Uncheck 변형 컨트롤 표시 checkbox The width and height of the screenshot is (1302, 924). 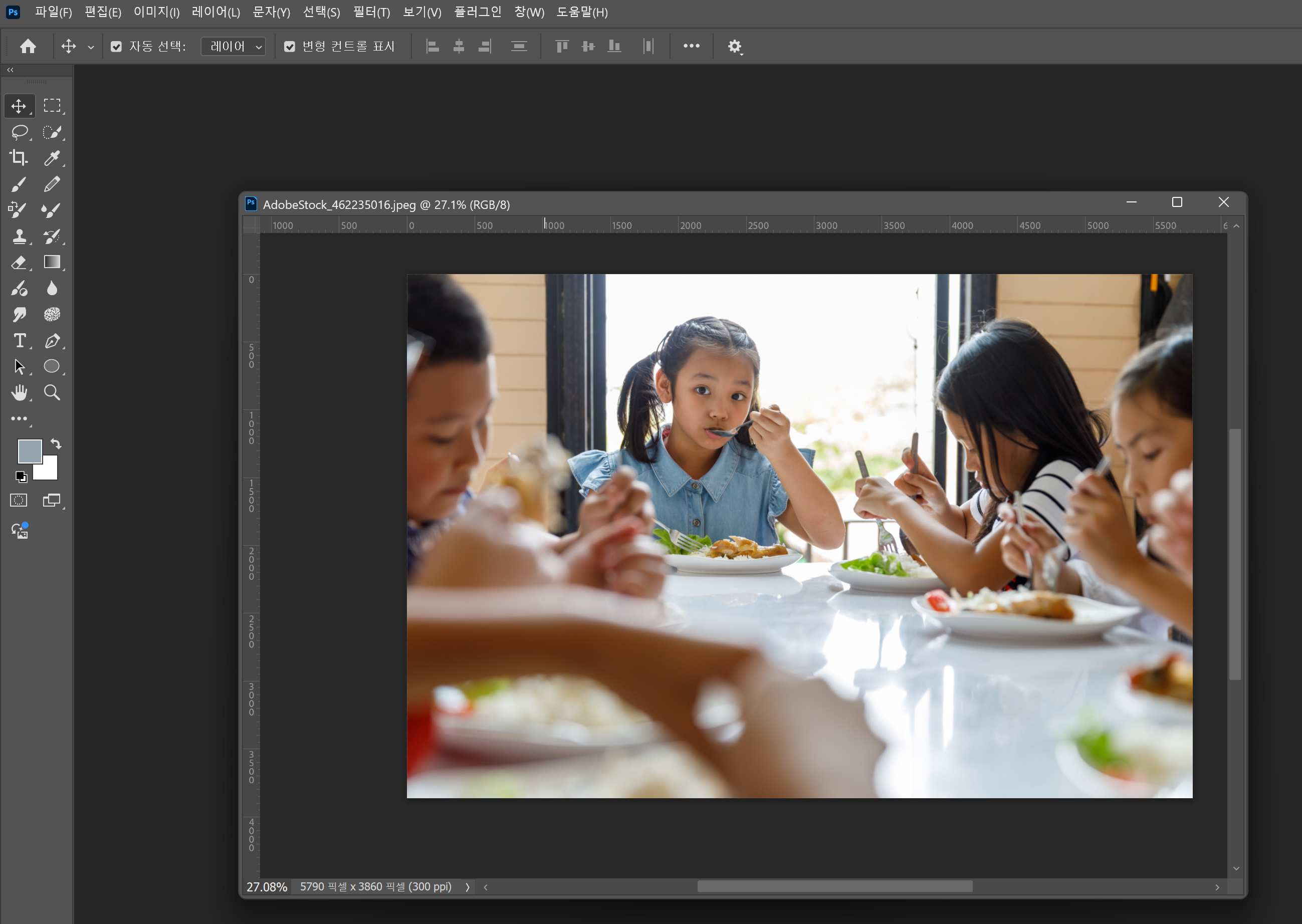click(290, 47)
